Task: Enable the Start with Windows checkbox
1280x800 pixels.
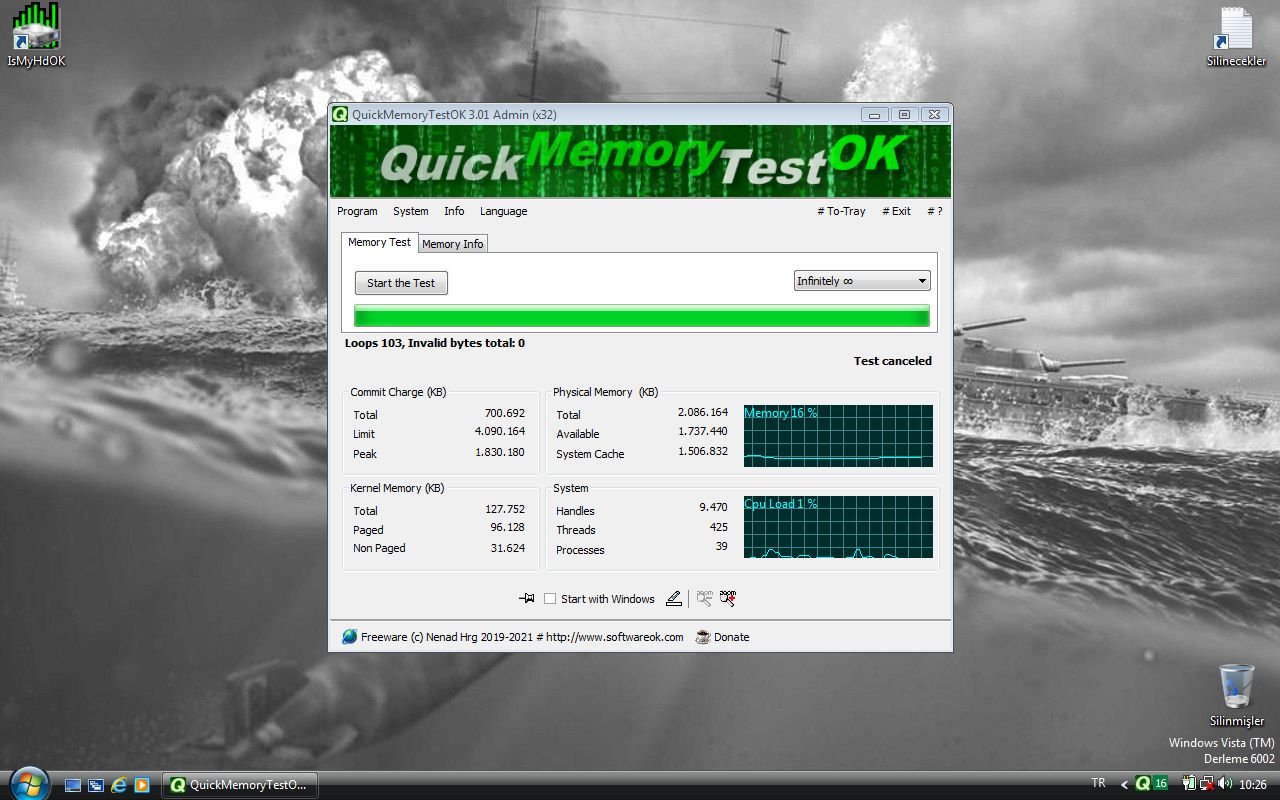Action: [550, 599]
